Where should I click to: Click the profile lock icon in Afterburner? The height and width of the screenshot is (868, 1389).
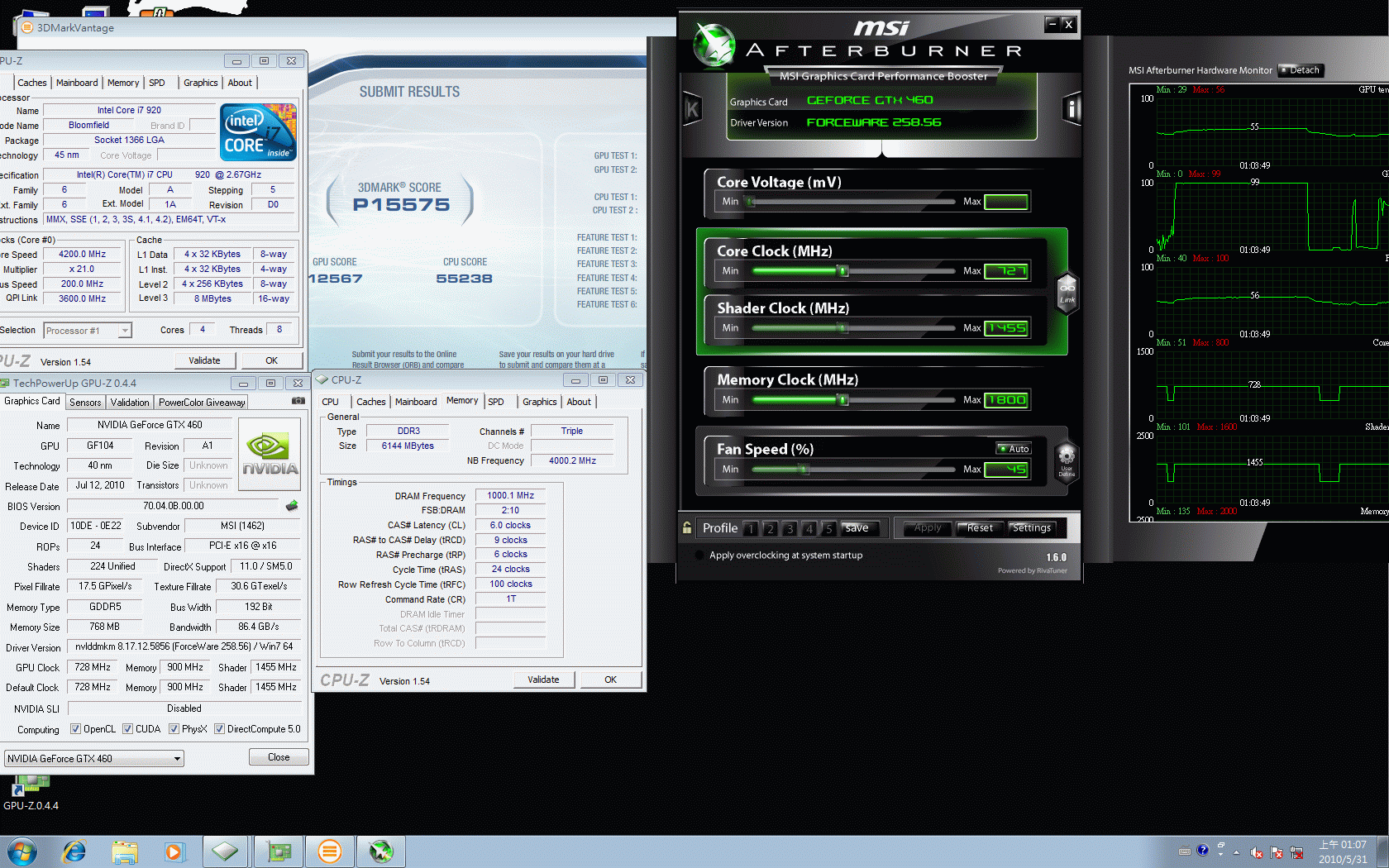[x=687, y=527]
